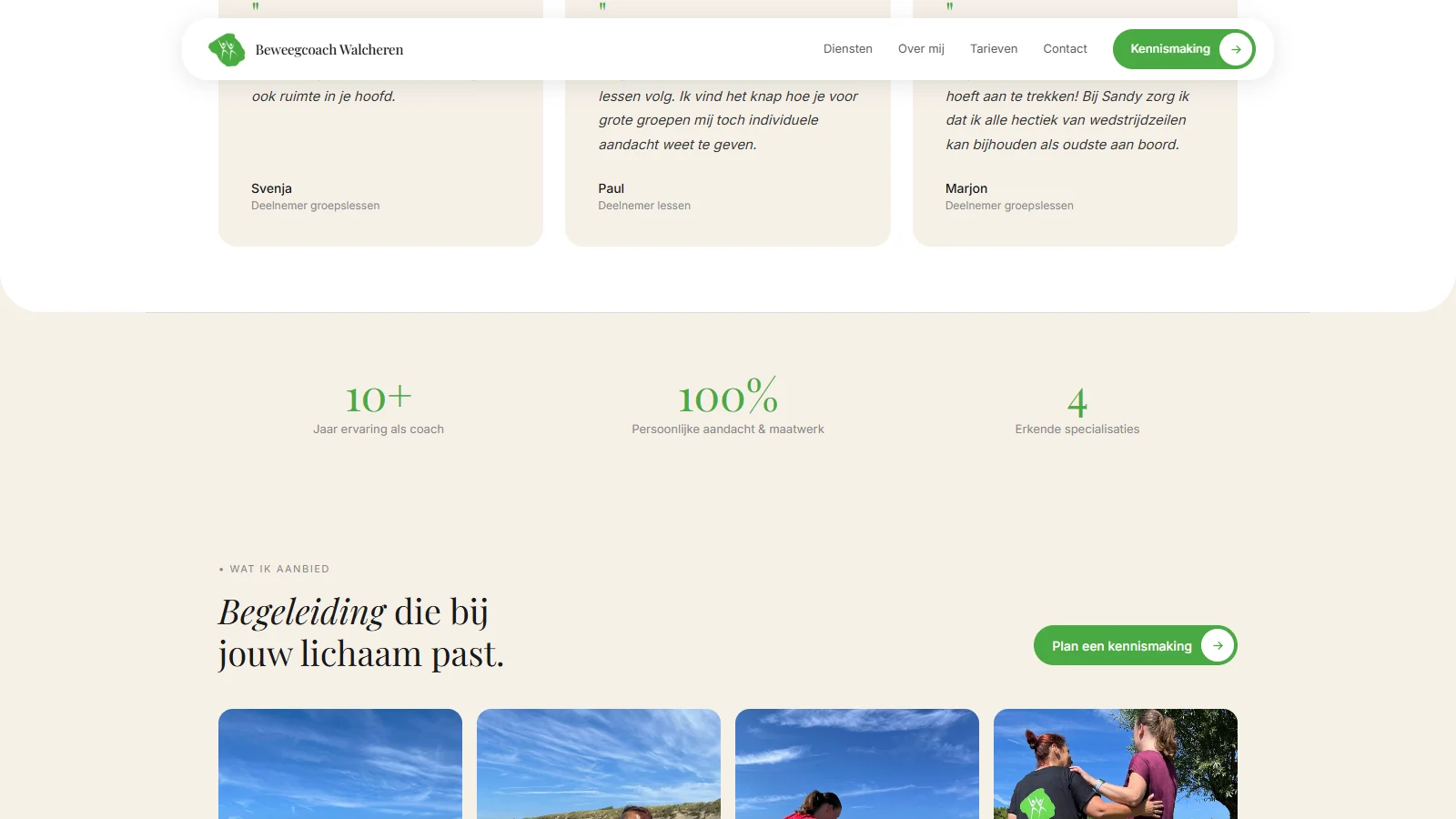The width and height of the screenshot is (1456, 819).
Task: Click 'ook ruimte in je hoofd' quote text
Action: [x=324, y=96]
